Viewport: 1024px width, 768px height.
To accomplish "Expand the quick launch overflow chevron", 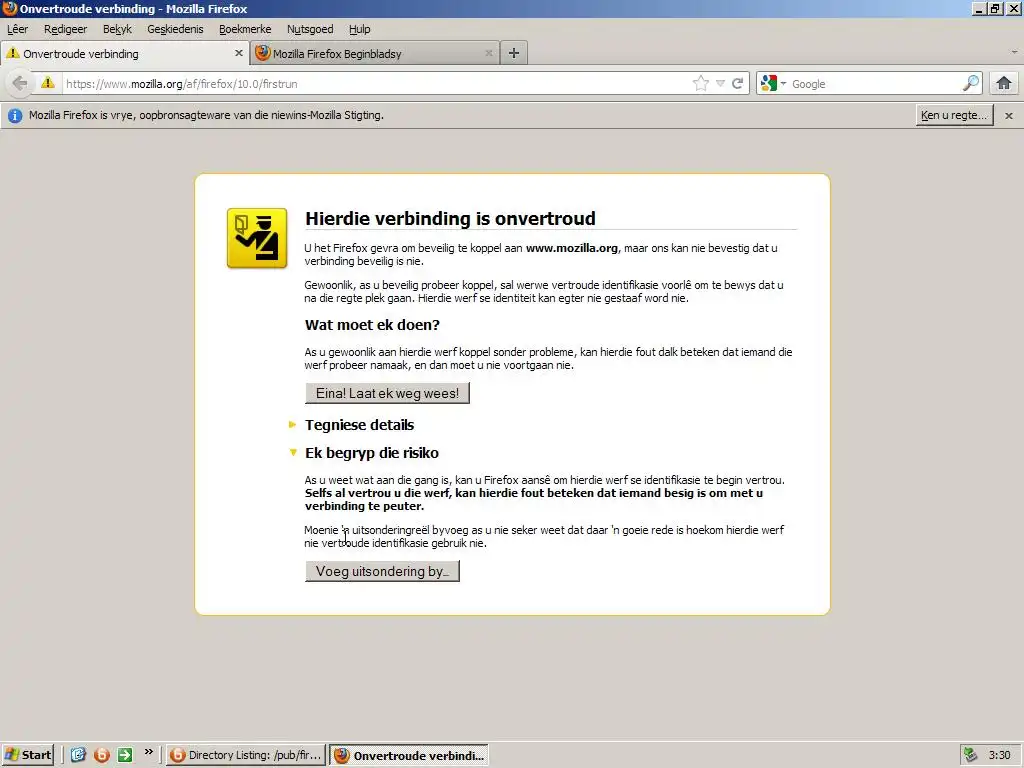I will (149, 752).
